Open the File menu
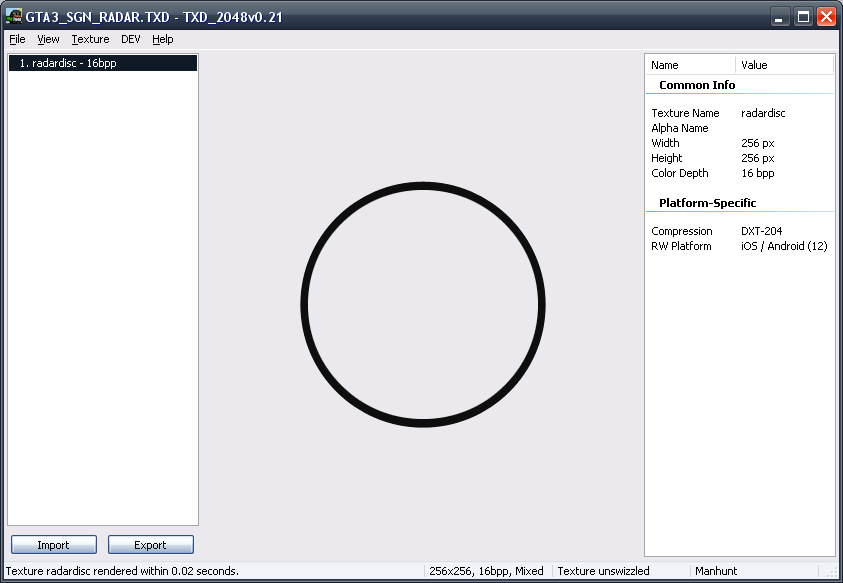Image resolution: width=843 pixels, height=583 pixels. (x=18, y=39)
